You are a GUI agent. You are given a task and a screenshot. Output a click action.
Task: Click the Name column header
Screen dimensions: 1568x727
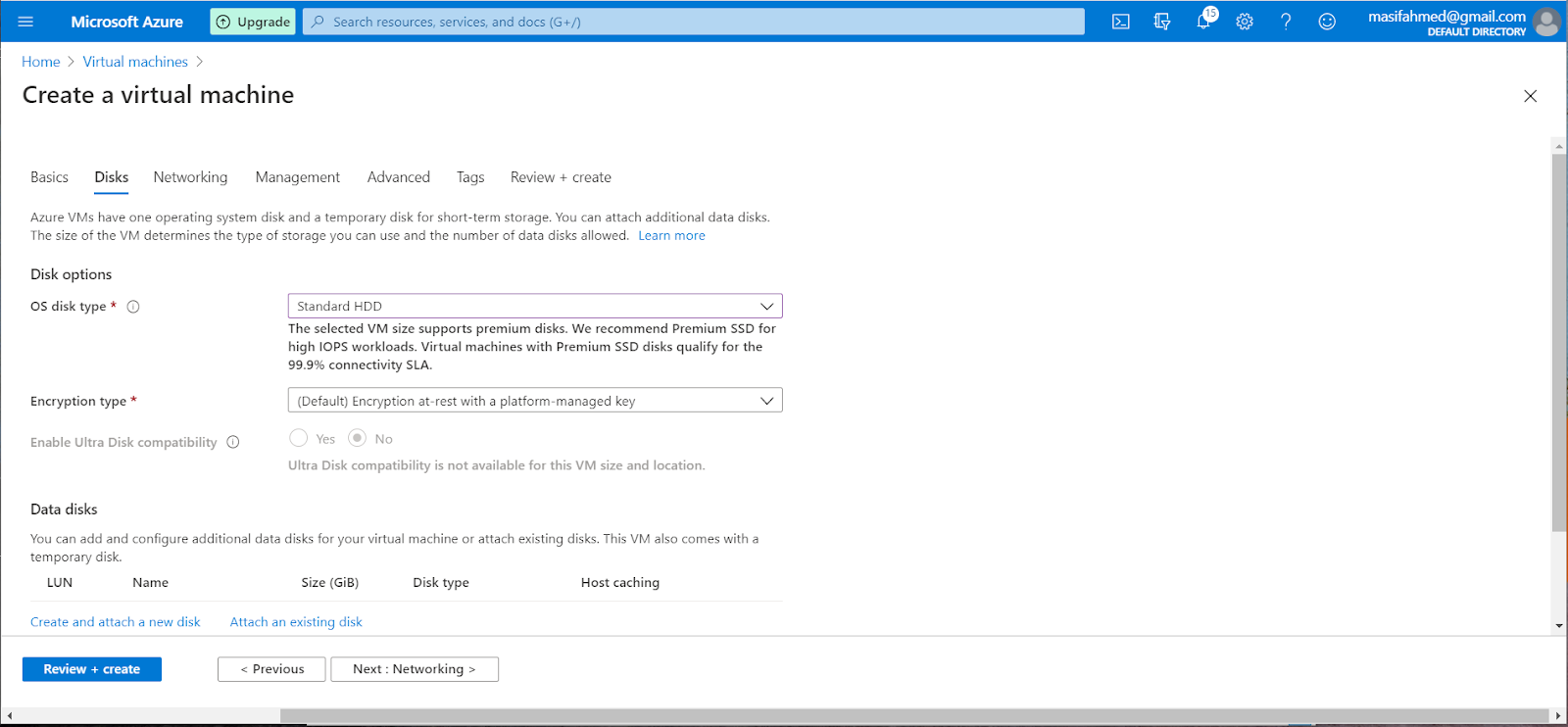pyautogui.click(x=150, y=583)
